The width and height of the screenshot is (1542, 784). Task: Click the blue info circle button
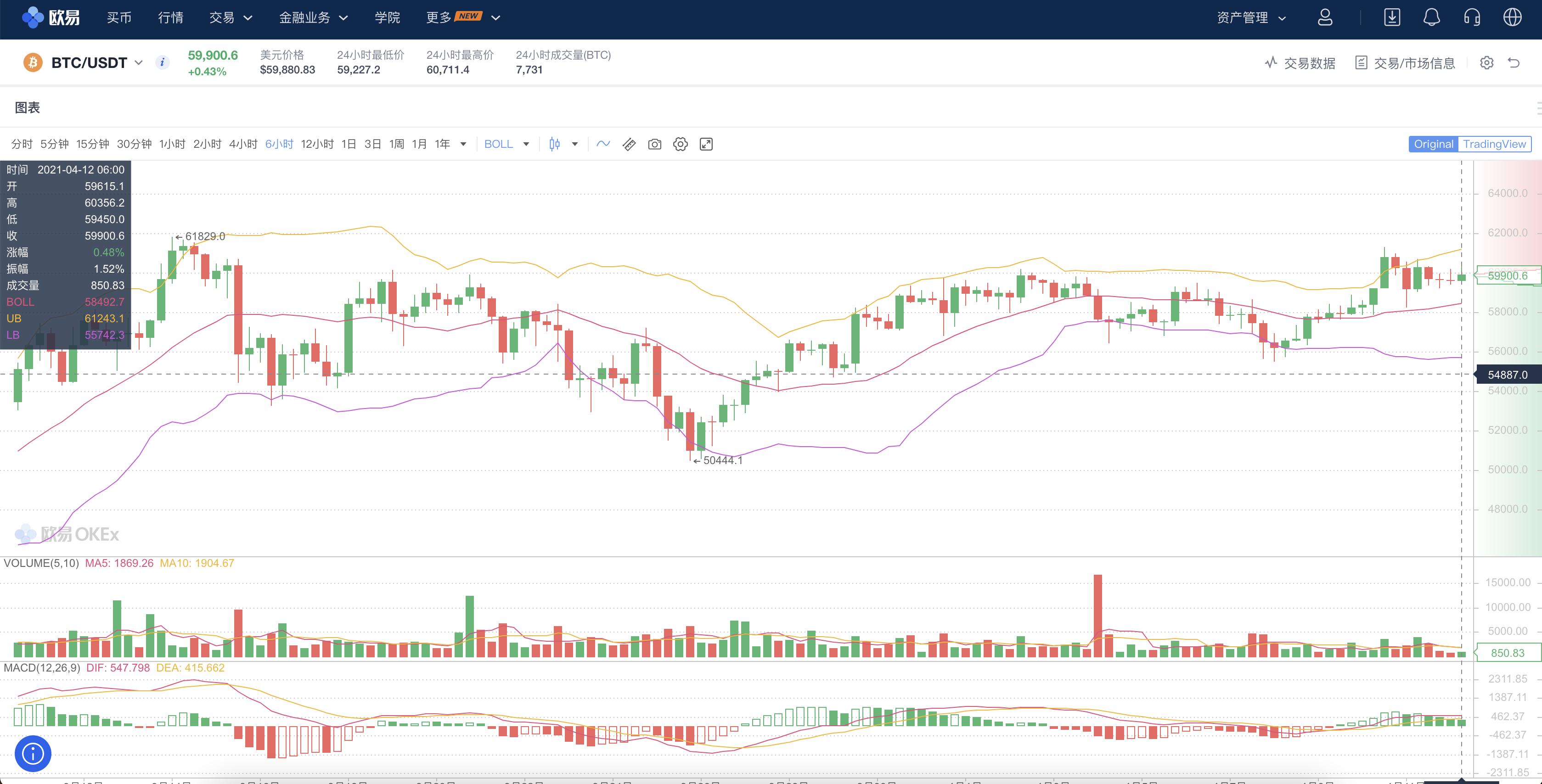pyautogui.click(x=33, y=753)
